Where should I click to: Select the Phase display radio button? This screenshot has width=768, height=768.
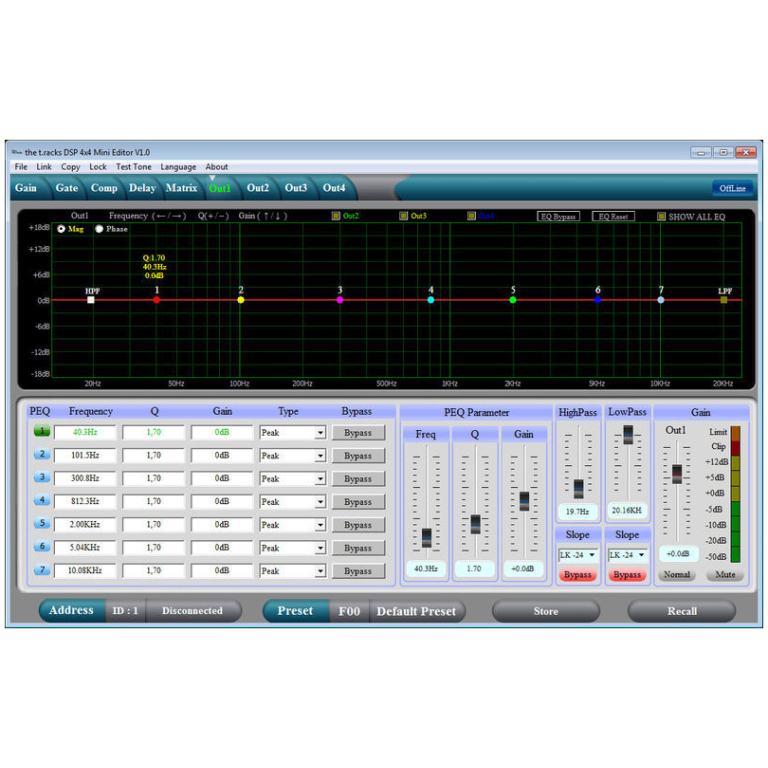pyautogui.click(x=99, y=229)
